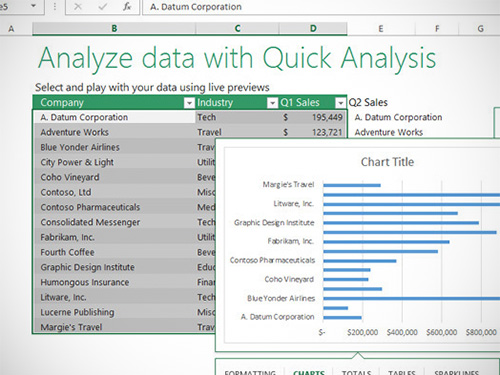This screenshot has width=500, height=375.
Task: Click the $600,000 axis value in chart
Action: (442, 332)
